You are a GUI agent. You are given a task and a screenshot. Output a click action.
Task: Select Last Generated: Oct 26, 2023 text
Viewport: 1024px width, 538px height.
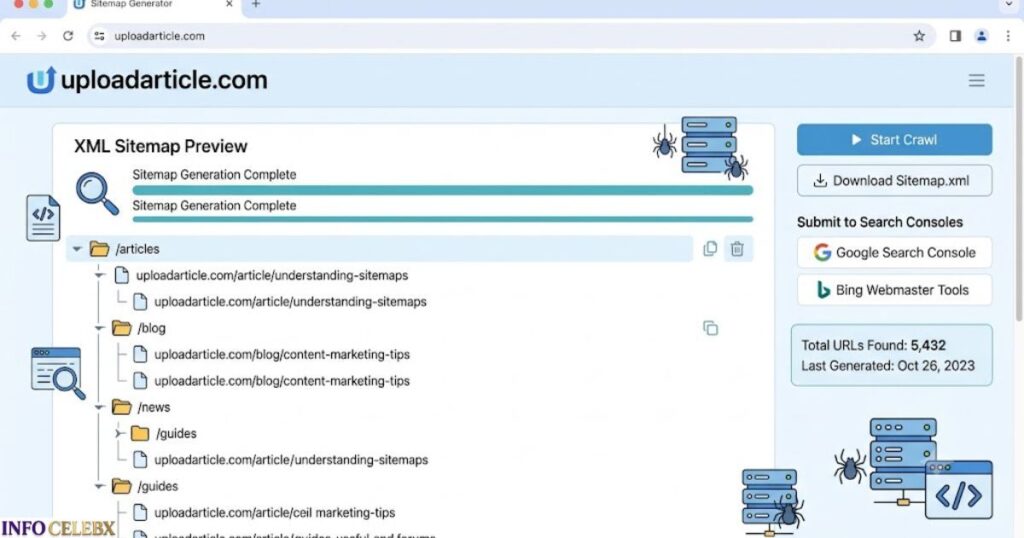(x=888, y=366)
